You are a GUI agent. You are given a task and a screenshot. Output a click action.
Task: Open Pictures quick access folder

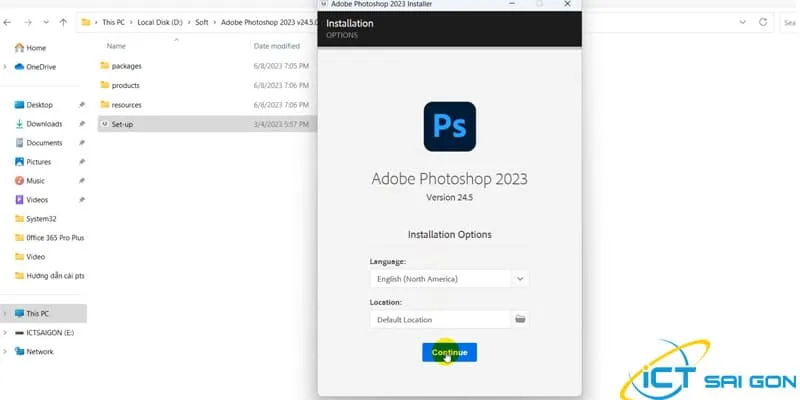(x=33, y=162)
